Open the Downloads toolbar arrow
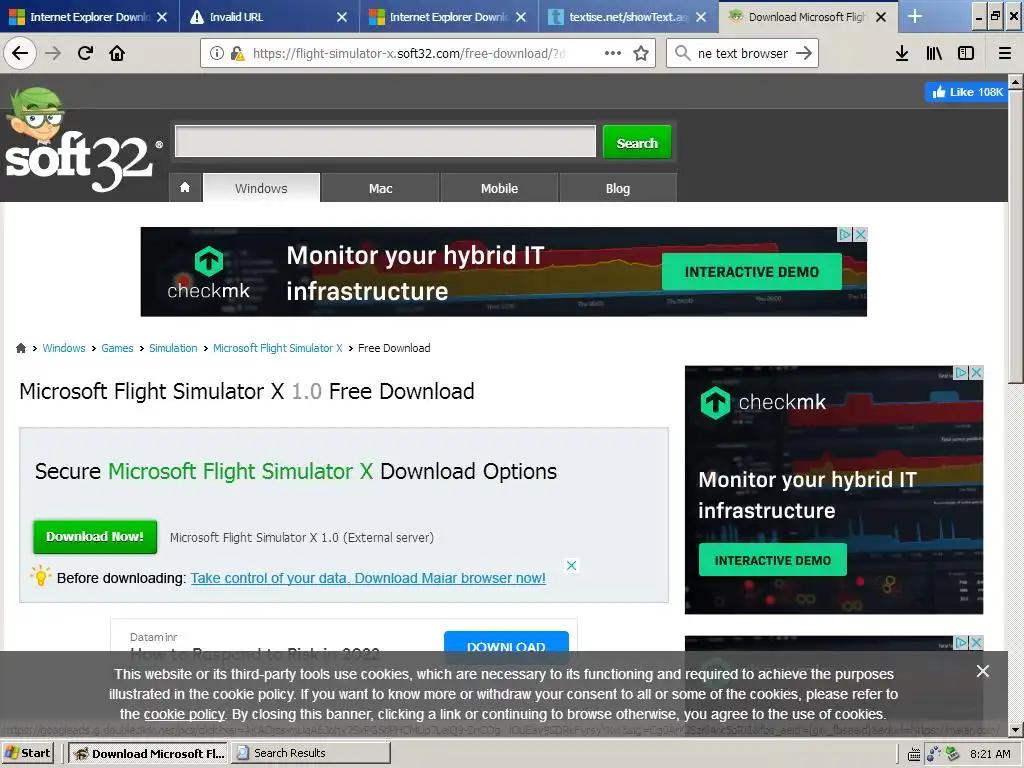Viewport: 1024px width, 768px height. coord(901,54)
